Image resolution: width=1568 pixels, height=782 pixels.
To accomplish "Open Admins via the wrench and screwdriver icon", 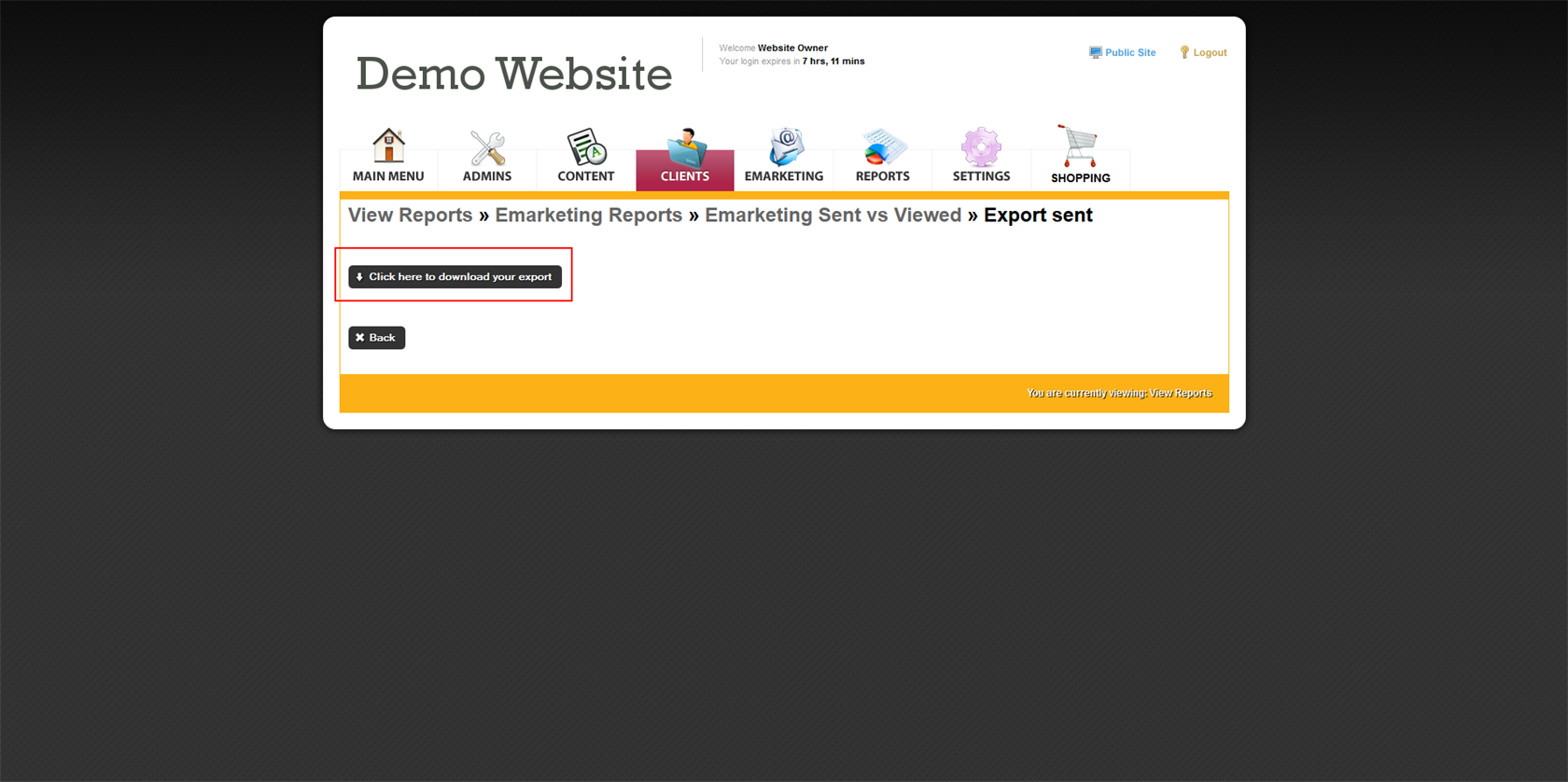I will pyautogui.click(x=487, y=147).
